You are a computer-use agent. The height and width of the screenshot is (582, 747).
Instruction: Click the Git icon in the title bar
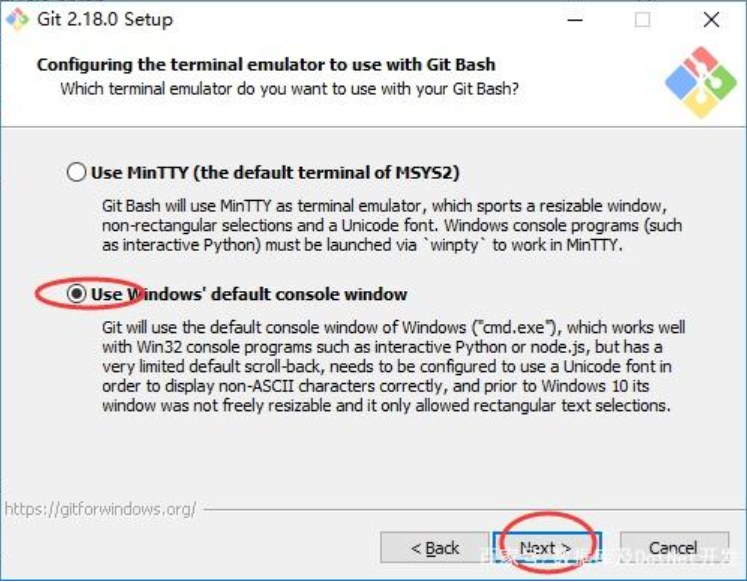coord(17,20)
